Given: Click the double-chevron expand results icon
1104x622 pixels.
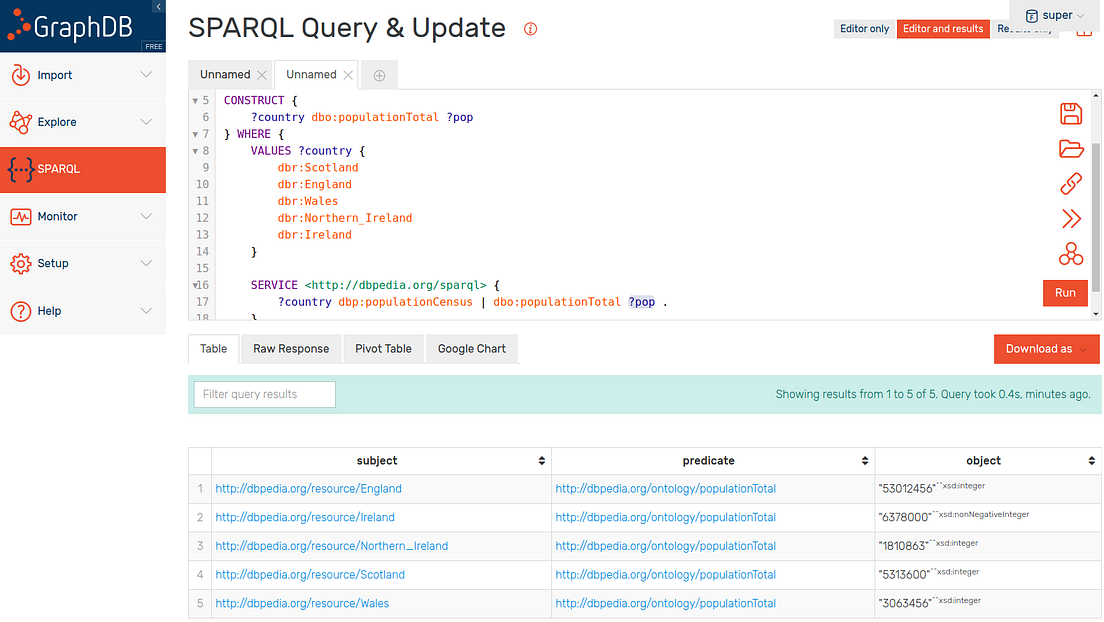Looking at the screenshot, I should coord(1071,219).
